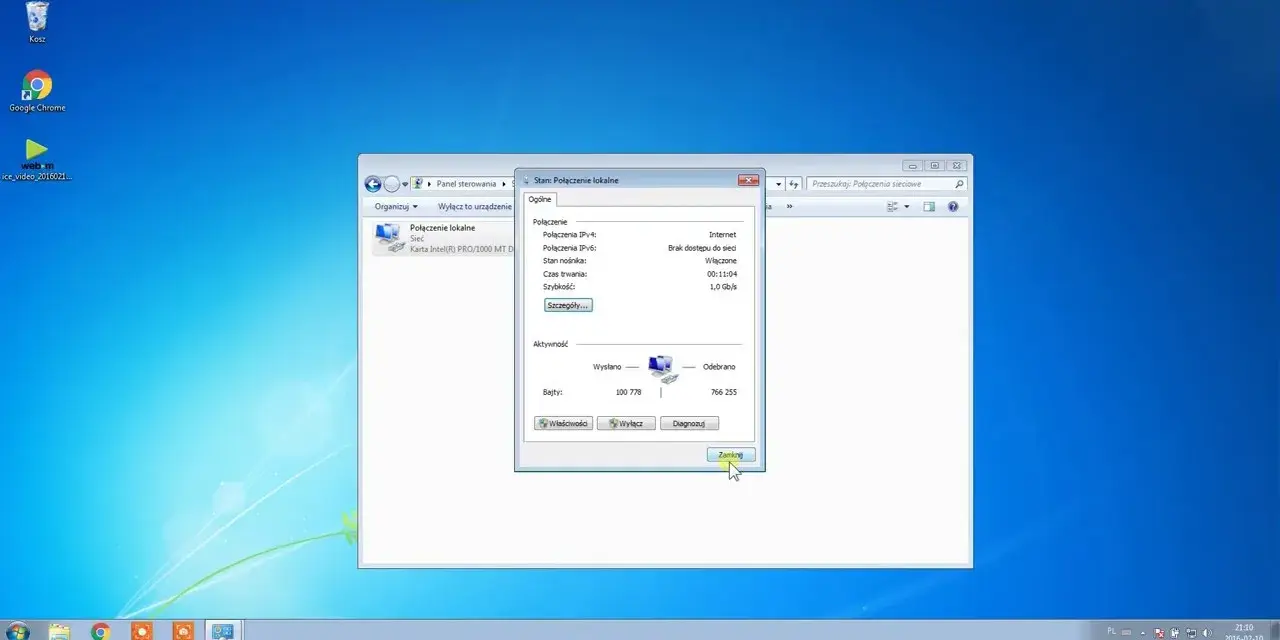
Task: Select the Połączenie lokalne network adapter icon
Action: (x=388, y=238)
